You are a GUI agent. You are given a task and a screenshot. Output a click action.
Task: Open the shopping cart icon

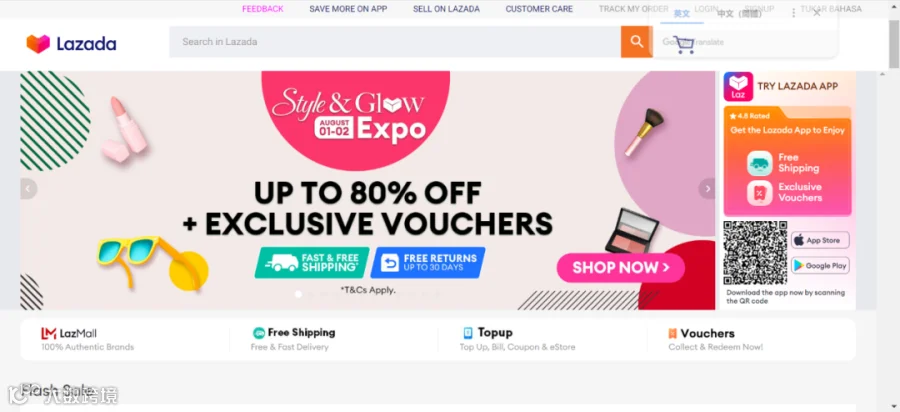coord(684,44)
